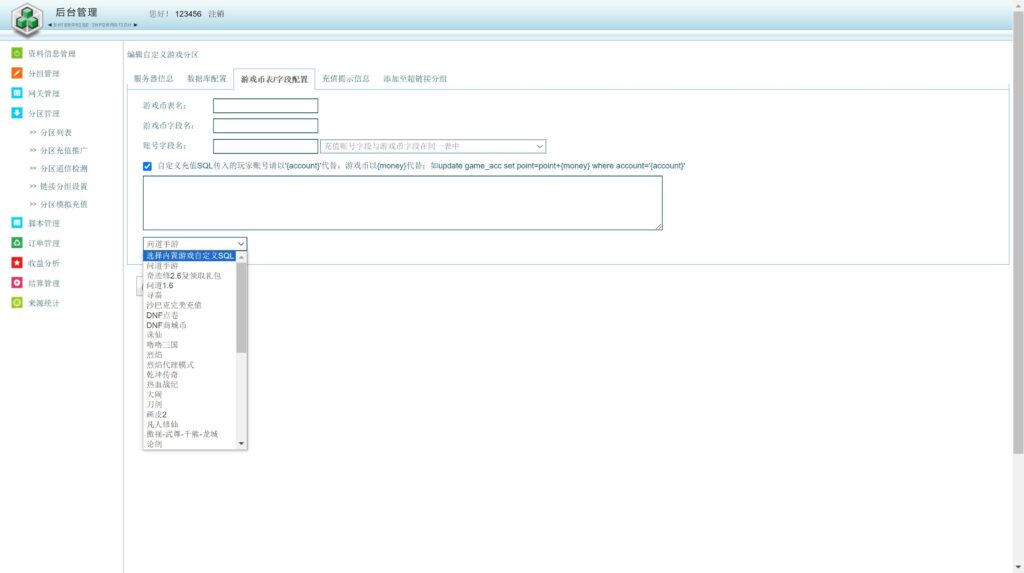Uncheck the 自定义充值SQL checkbox
Screen dimensions: 1024x573
148,166
